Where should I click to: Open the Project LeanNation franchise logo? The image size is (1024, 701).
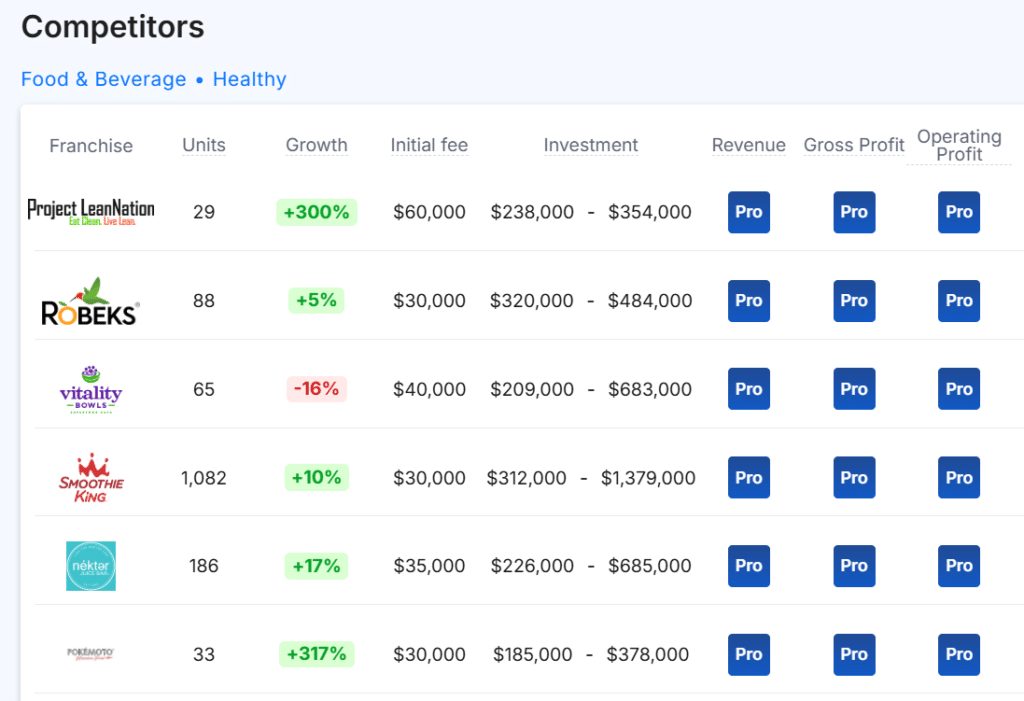point(91,212)
